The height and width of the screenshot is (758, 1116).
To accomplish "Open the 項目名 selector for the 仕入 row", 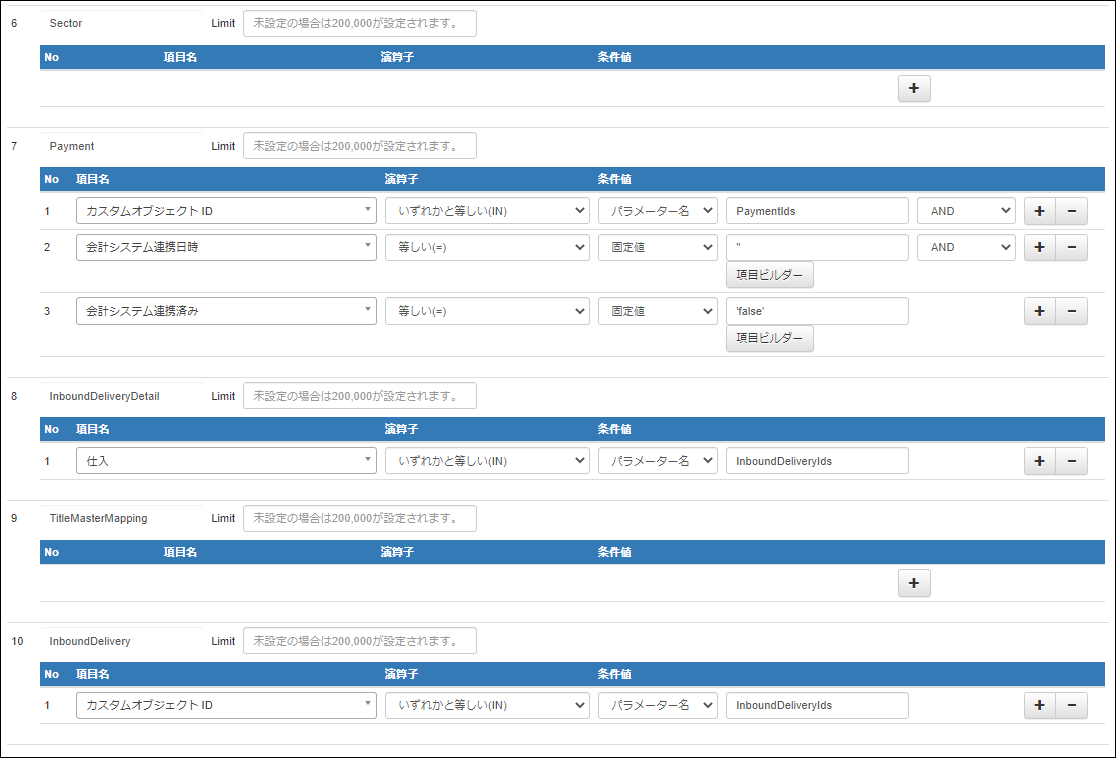I will [226, 461].
